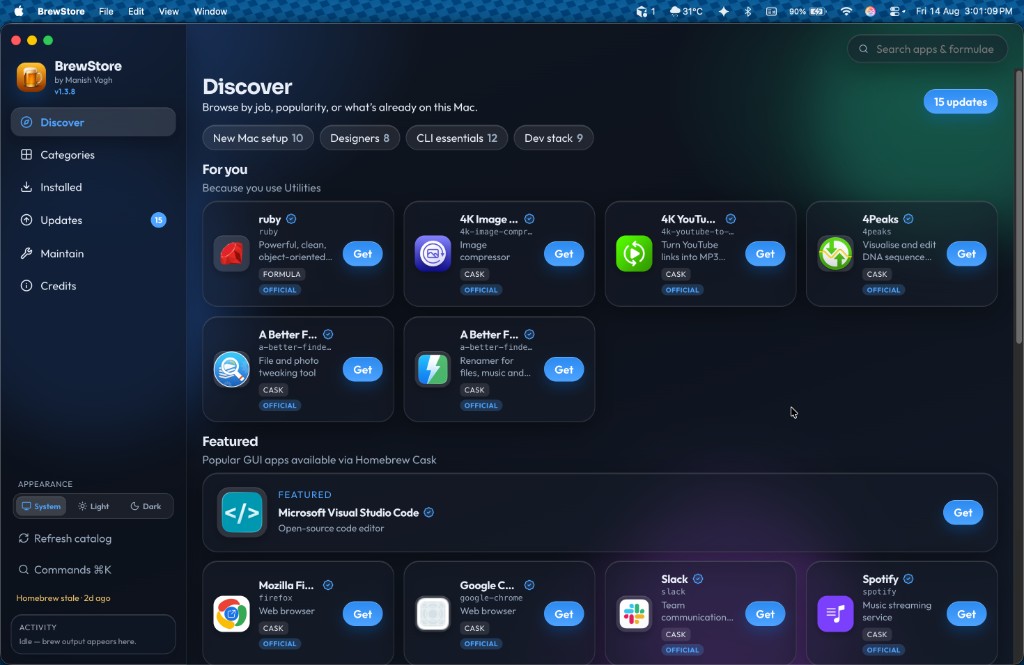The image size is (1024, 665).
Task: Get the ruby formula
Action: click(x=362, y=253)
